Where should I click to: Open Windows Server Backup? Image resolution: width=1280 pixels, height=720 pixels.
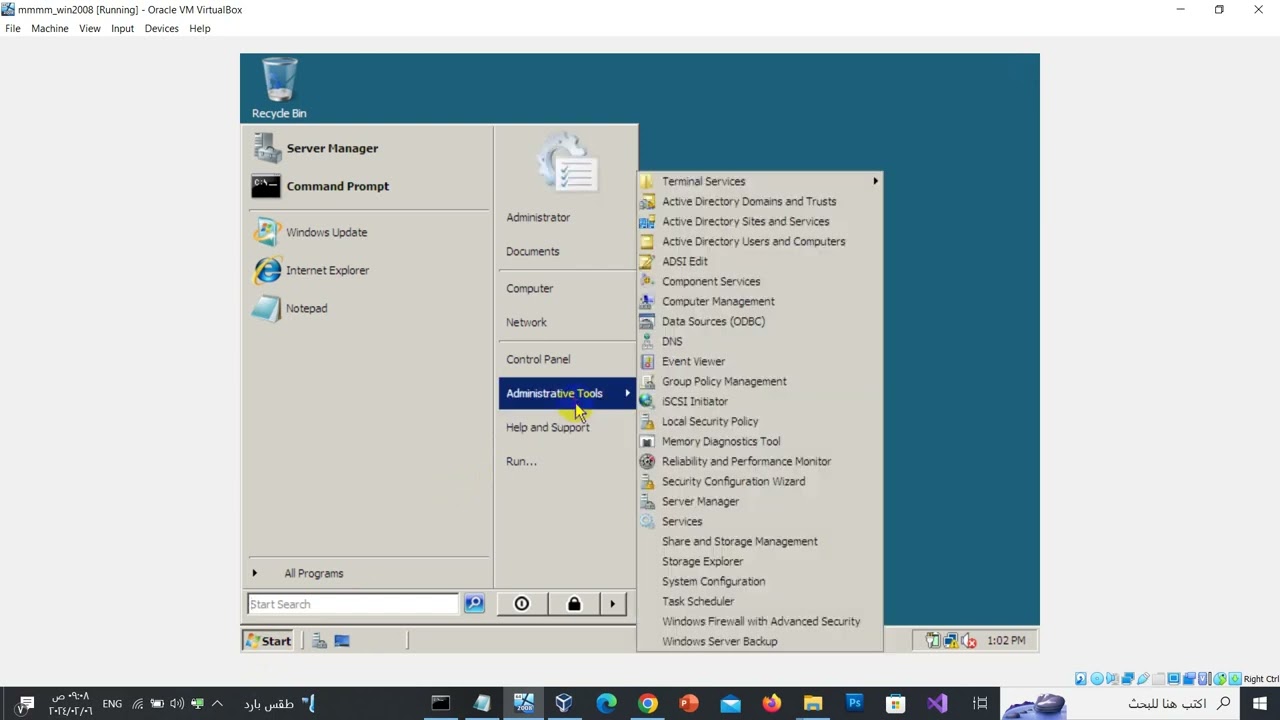pos(760,641)
